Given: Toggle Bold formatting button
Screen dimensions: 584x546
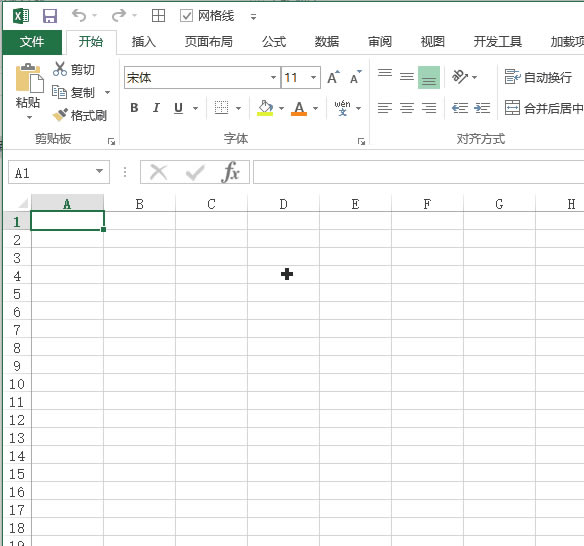Looking at the screenshot, I should [134, 108].
